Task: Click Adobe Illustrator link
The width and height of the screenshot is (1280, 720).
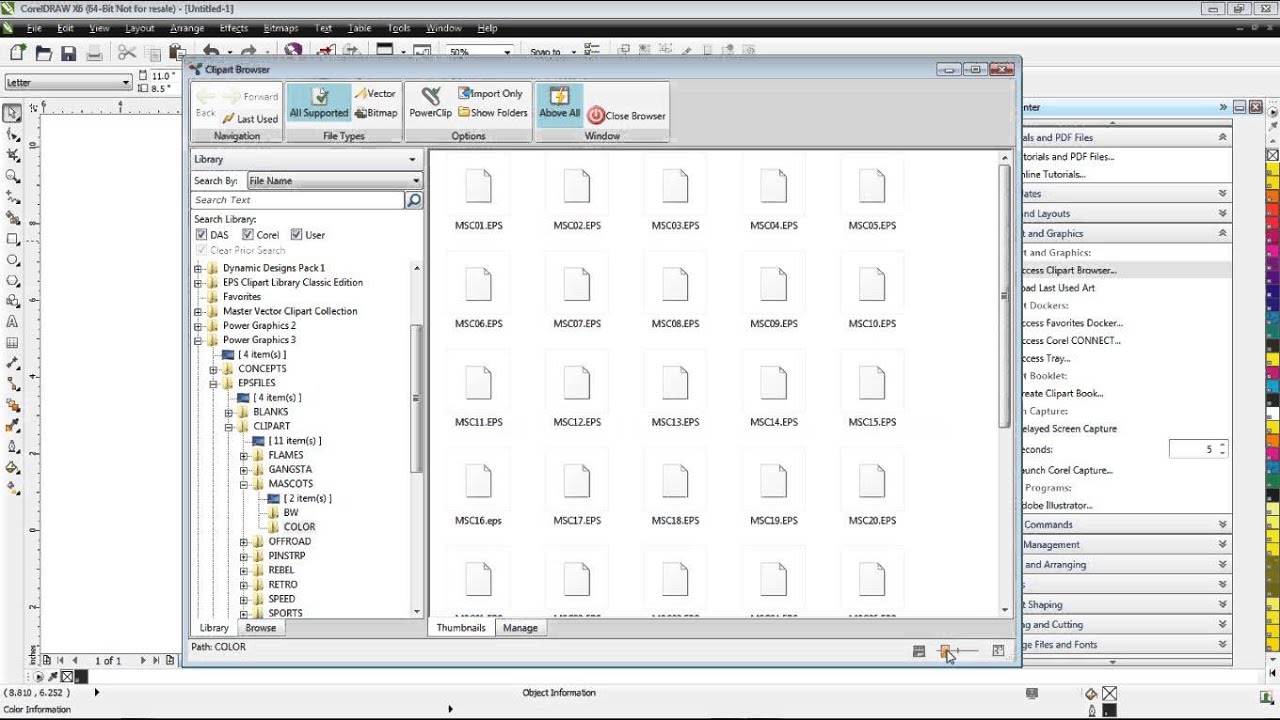Action: tap(1057, 506)
